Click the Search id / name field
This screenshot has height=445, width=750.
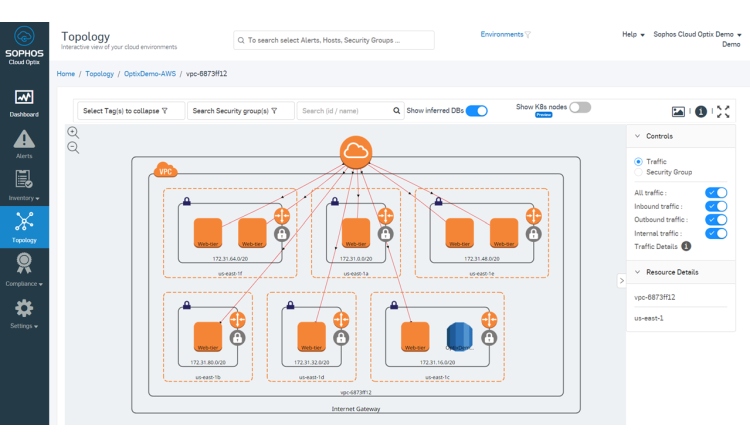coord(345,111)
